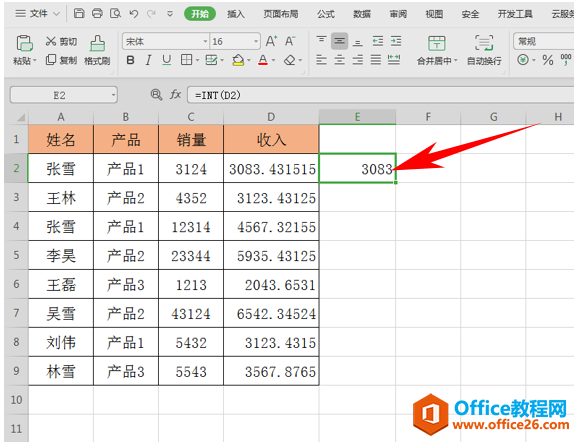Open the 公式 (Formulas) tab
Screen dimensions: 576x442
[x=325, y=14]
